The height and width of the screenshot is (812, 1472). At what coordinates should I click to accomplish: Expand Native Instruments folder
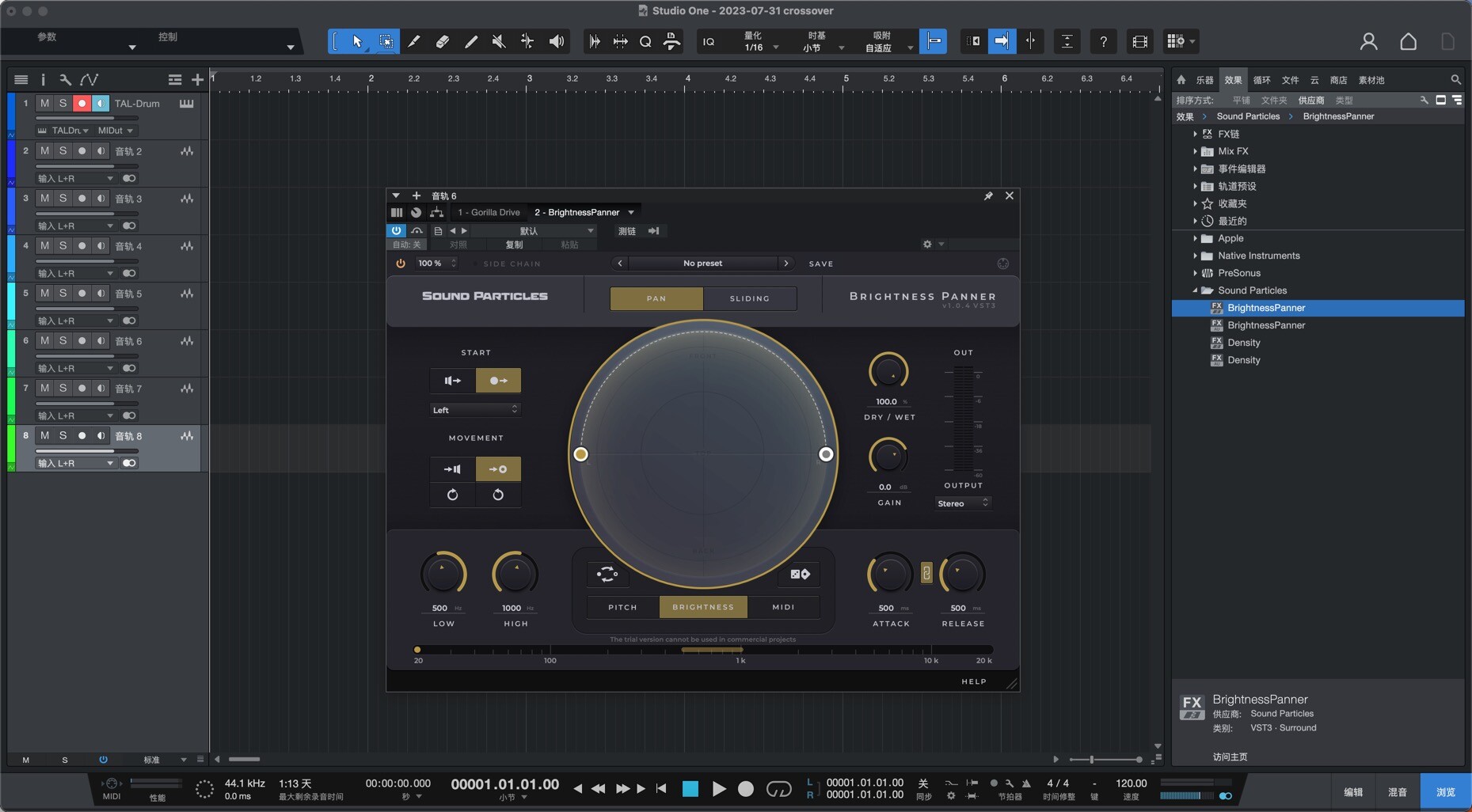coord(1195,256)
